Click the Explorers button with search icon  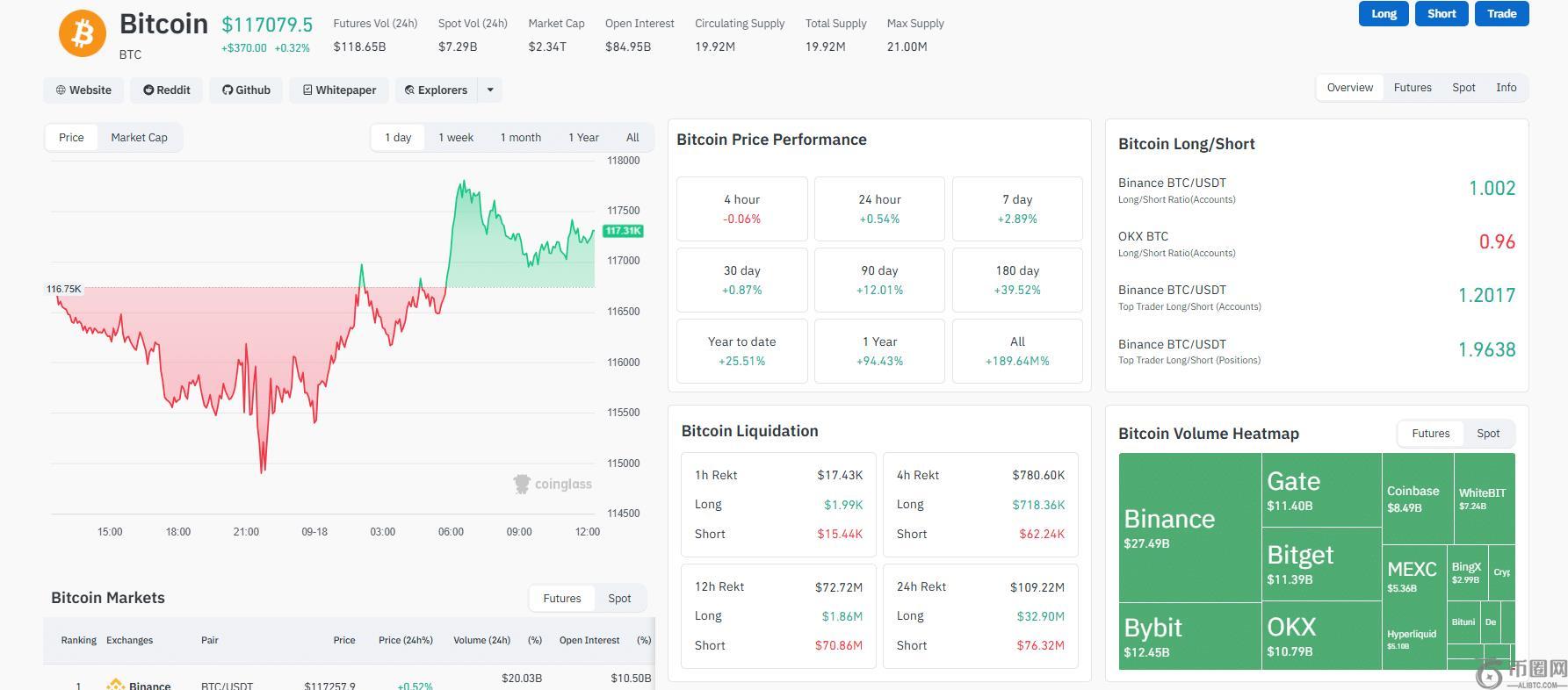pos(436,90)
